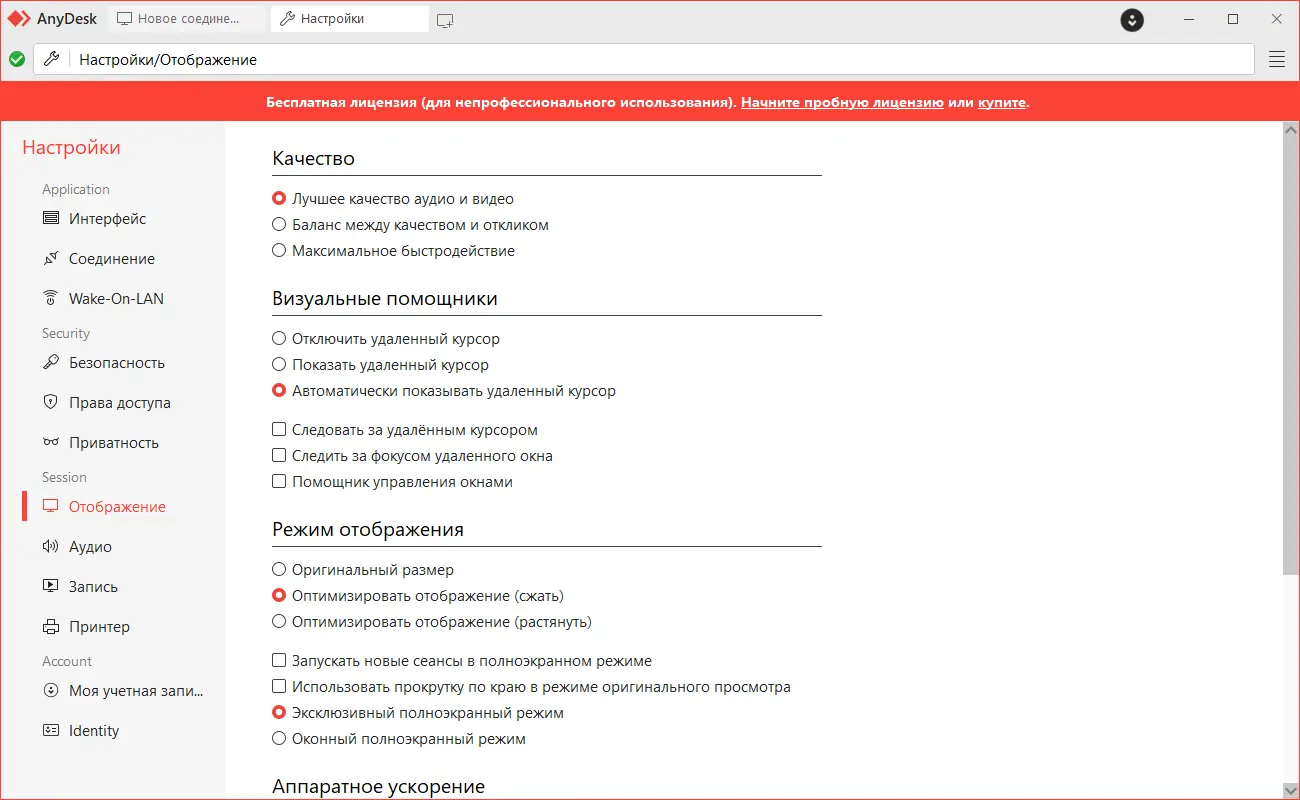Viewport: 1300px width, 800px height.
Task: Expand the account dropdown in title bar
Action: 1132,19
